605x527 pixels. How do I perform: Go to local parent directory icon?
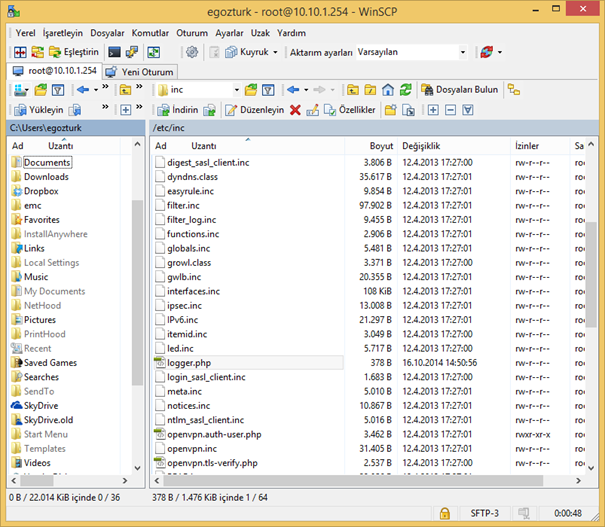click(125, 90)
